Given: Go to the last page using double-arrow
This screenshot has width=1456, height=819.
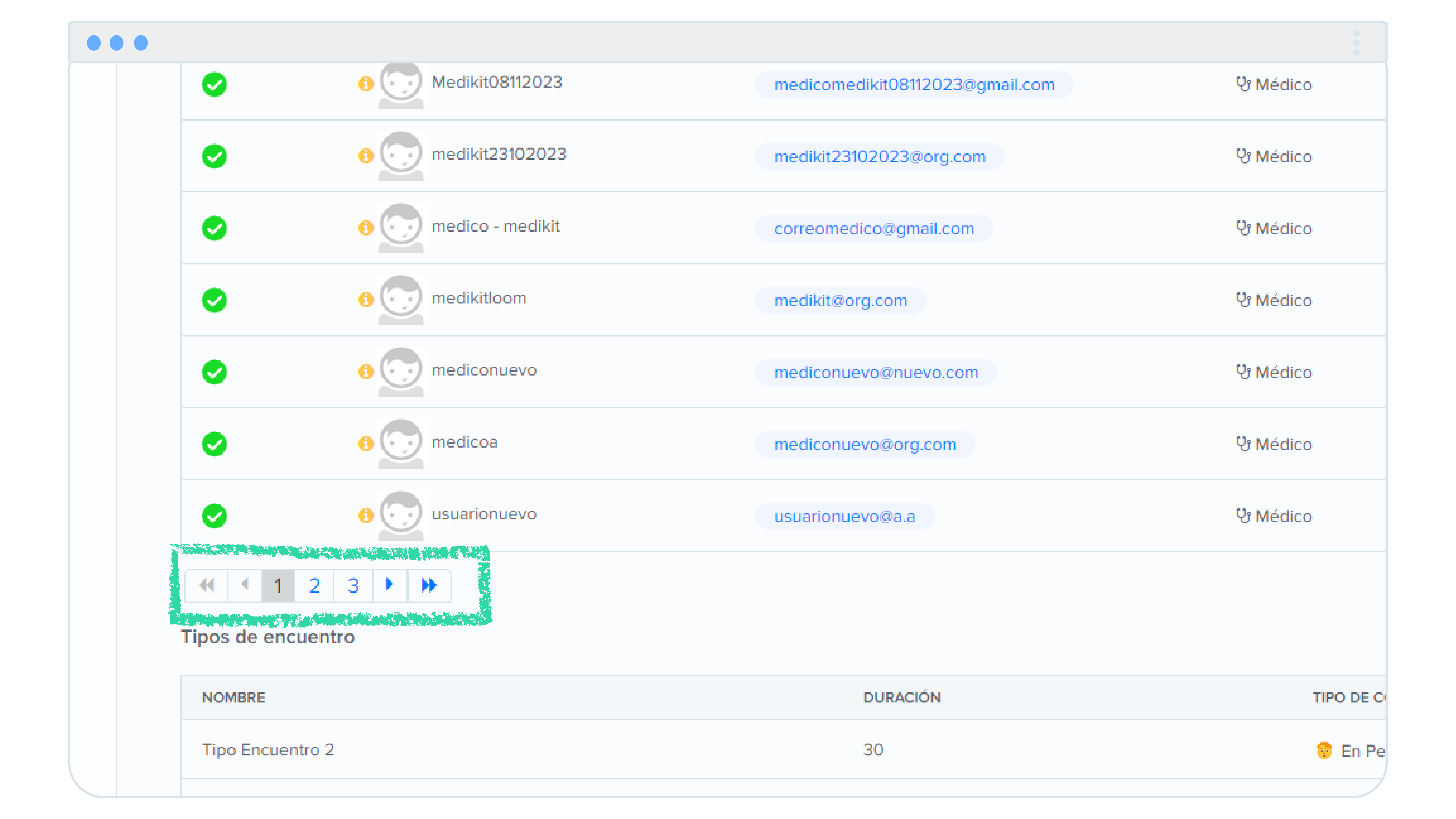Looking at the screenshot, I should [429, 585].
